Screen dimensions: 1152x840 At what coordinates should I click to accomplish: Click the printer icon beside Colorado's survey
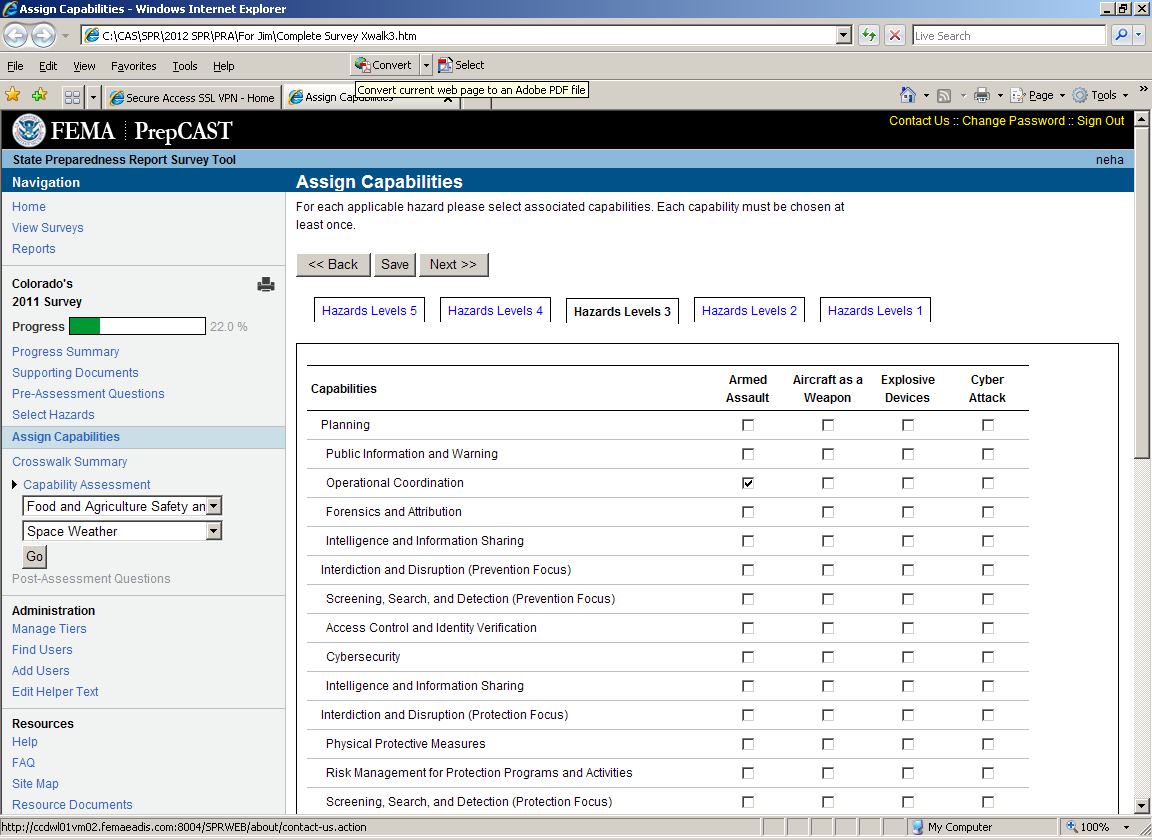tap(265, 285)
